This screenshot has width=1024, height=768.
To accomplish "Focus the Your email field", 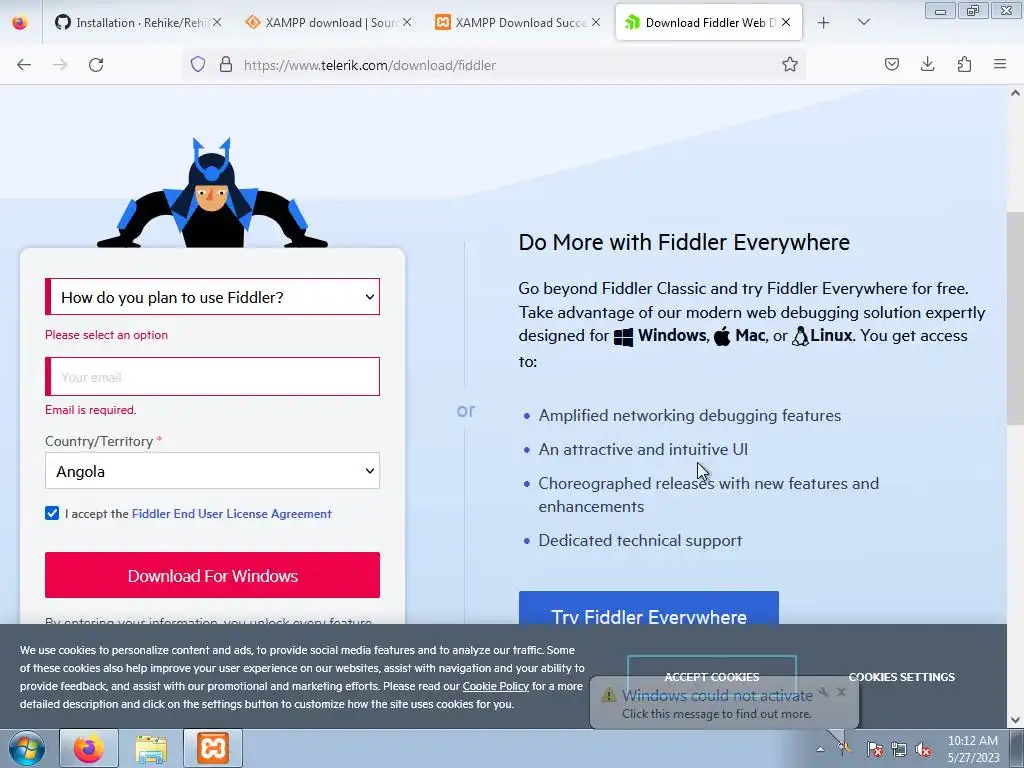I will tap(212, 377).
